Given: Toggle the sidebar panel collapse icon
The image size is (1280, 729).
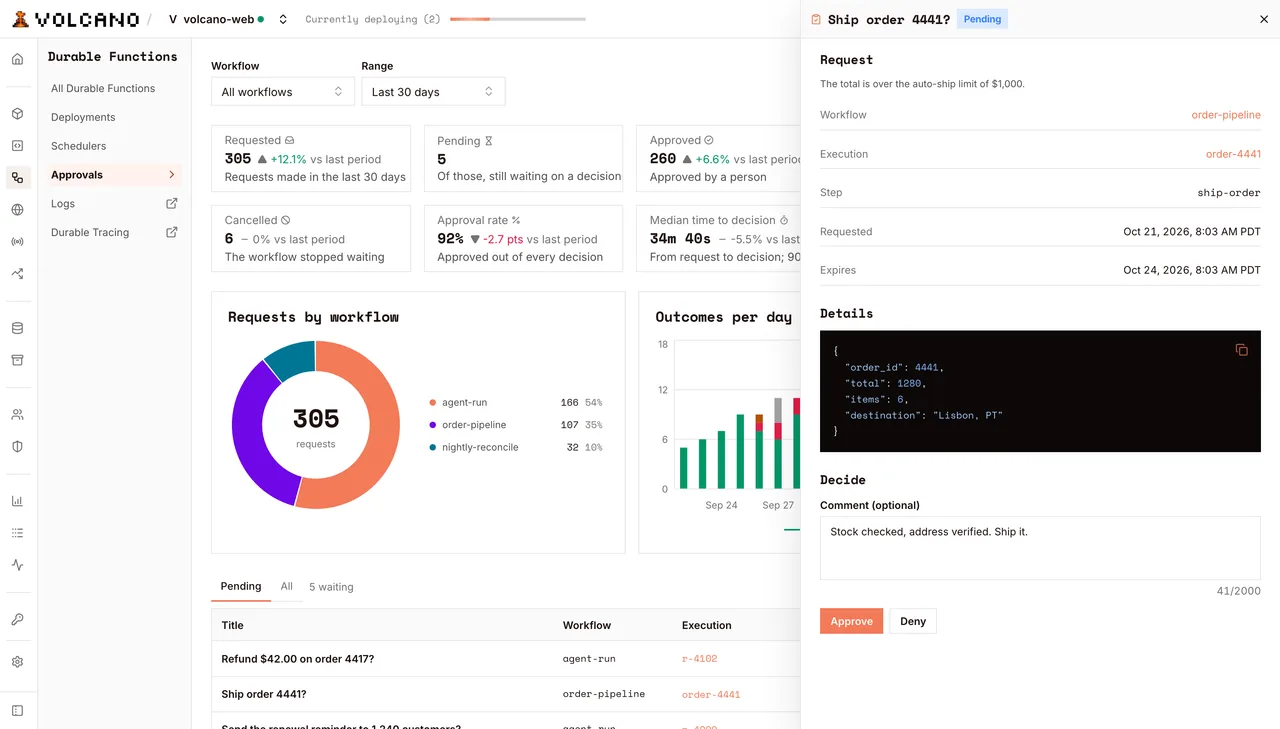Looking at the screenshot, I should coord(17,711).
